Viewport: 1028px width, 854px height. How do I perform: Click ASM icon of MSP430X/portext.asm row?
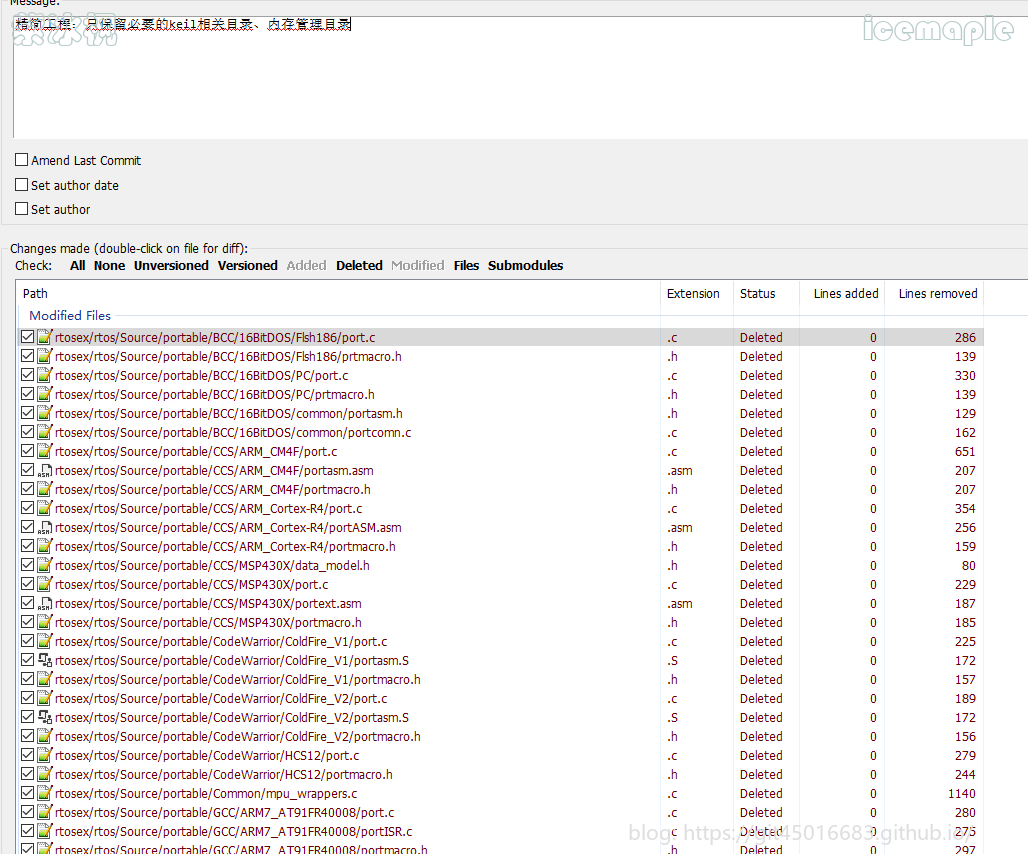[x=45, y=604]
